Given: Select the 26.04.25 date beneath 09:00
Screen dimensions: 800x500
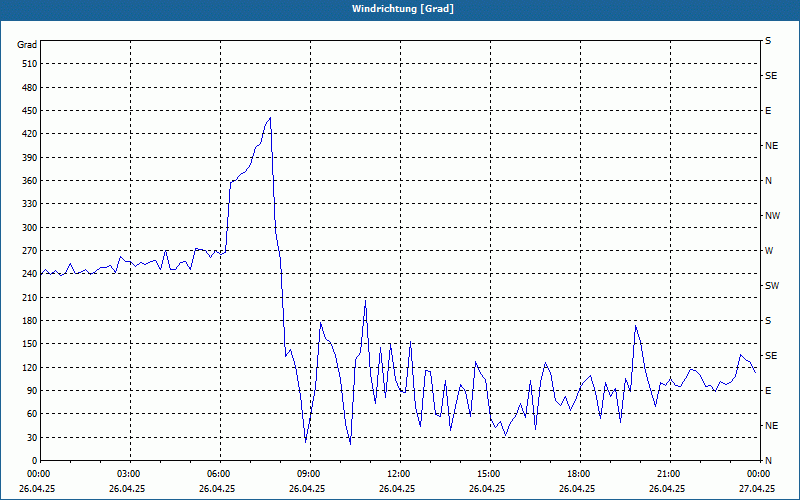Looking at the screenshot, I should click(307, 488).
